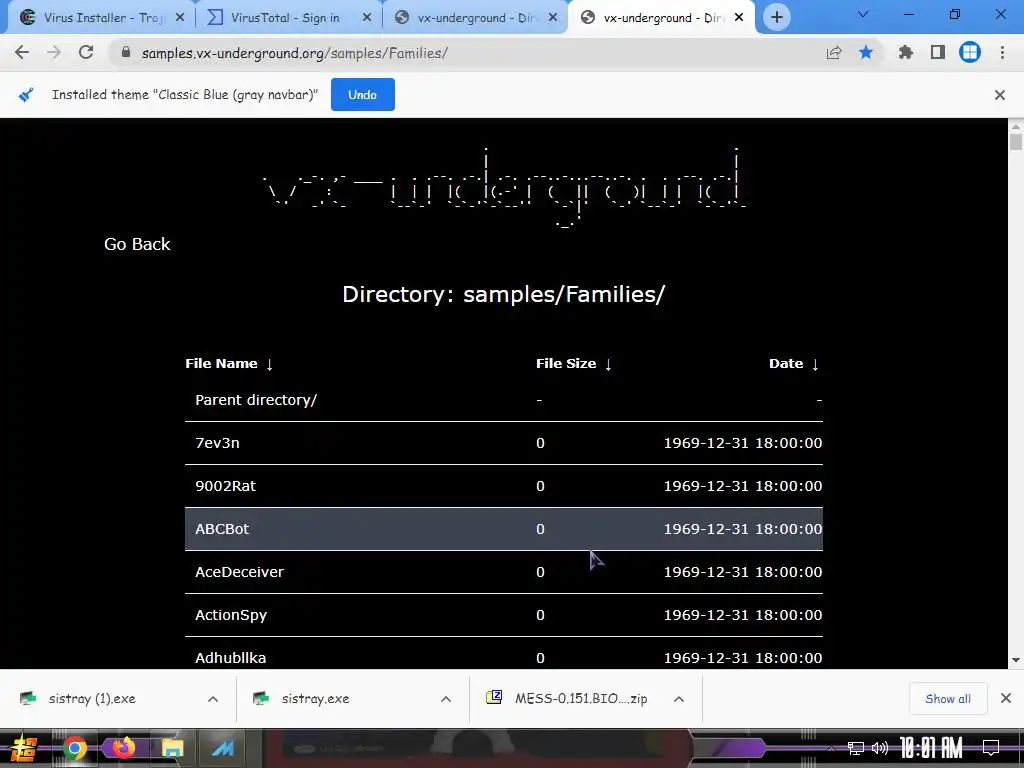Sort by File Name column

[229, 364]
